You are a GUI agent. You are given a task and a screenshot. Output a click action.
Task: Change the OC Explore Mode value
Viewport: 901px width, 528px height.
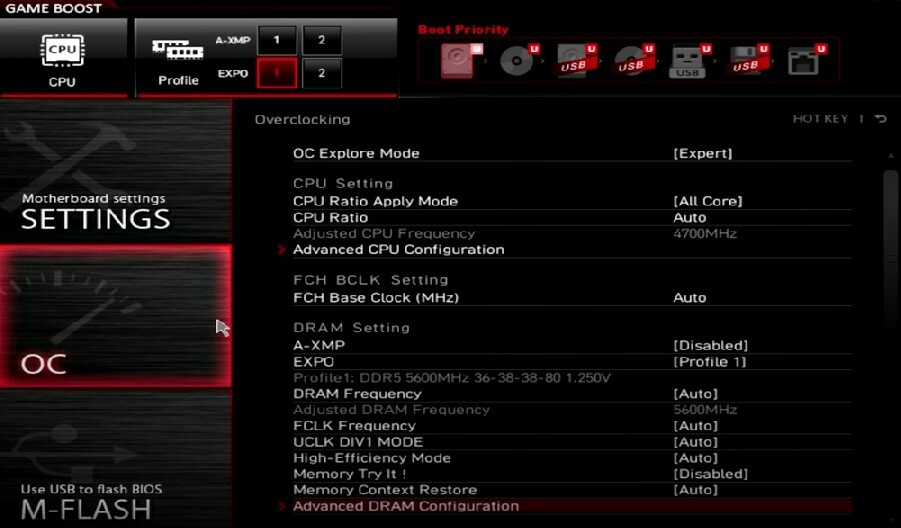tap(702, 154)
